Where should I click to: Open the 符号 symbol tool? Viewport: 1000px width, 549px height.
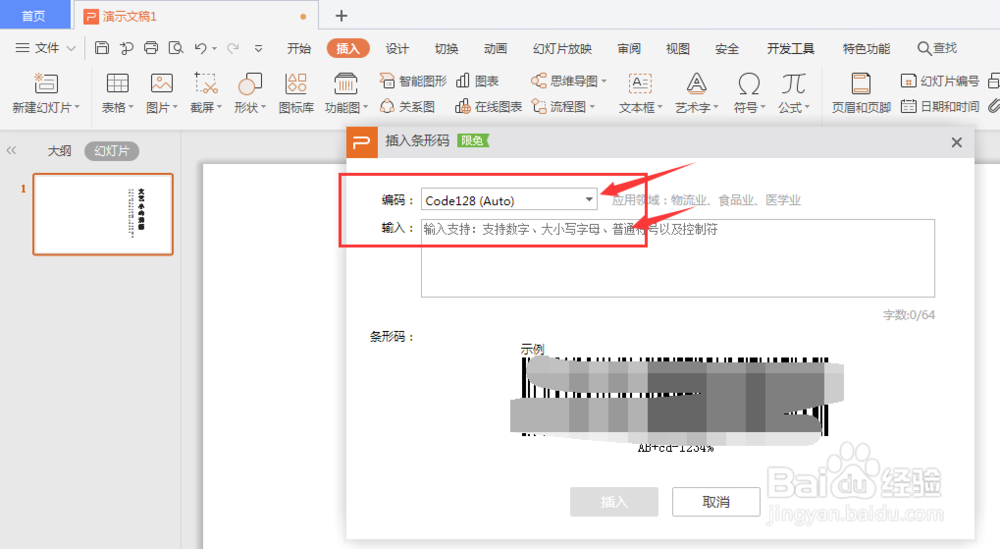(x=749, y=93)
